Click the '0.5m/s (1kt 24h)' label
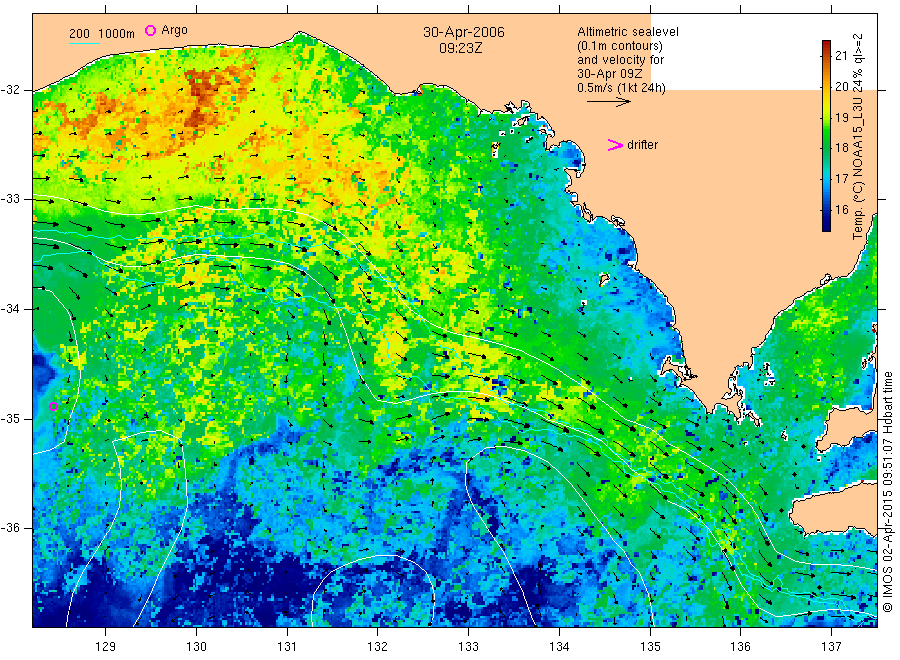This screenshot has width=900, height=660. coord(622,88)
